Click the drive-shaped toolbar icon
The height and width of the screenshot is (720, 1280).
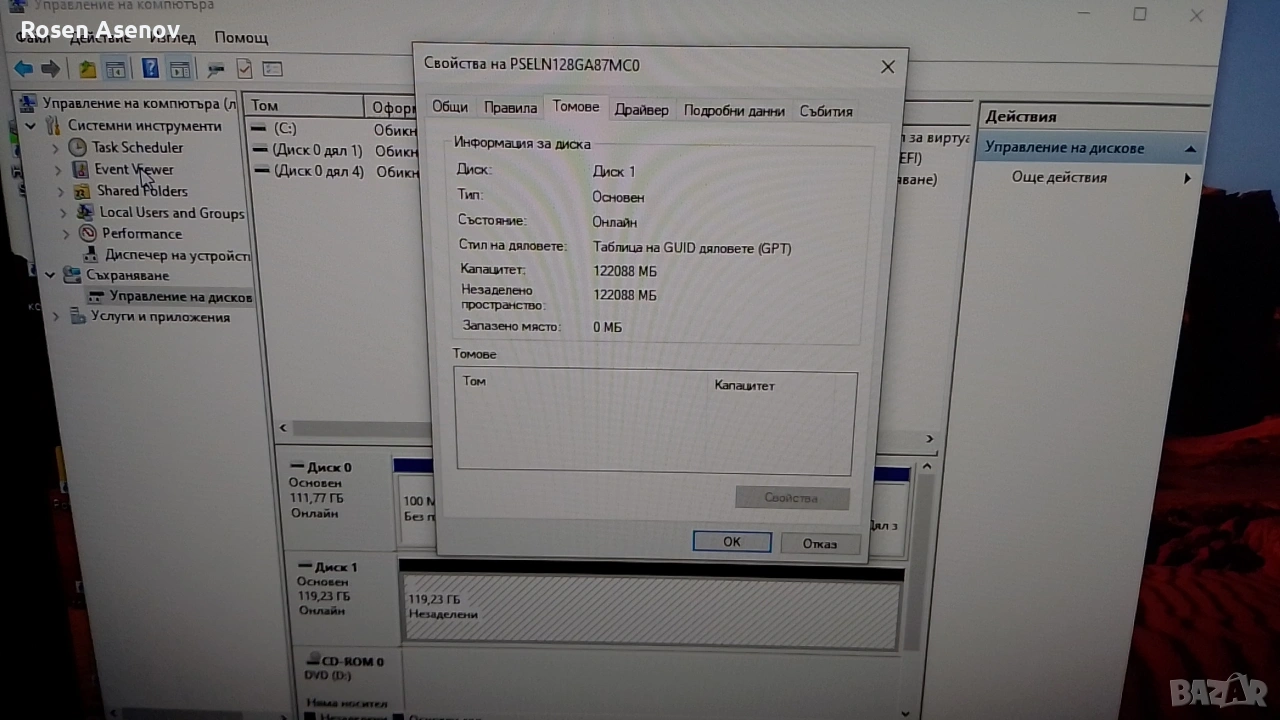pos(215,69)
